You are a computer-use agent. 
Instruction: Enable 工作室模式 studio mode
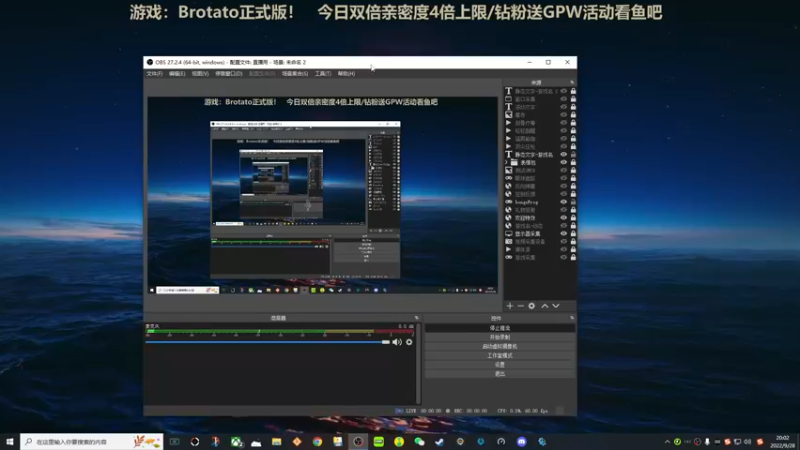tap(499, 356)
